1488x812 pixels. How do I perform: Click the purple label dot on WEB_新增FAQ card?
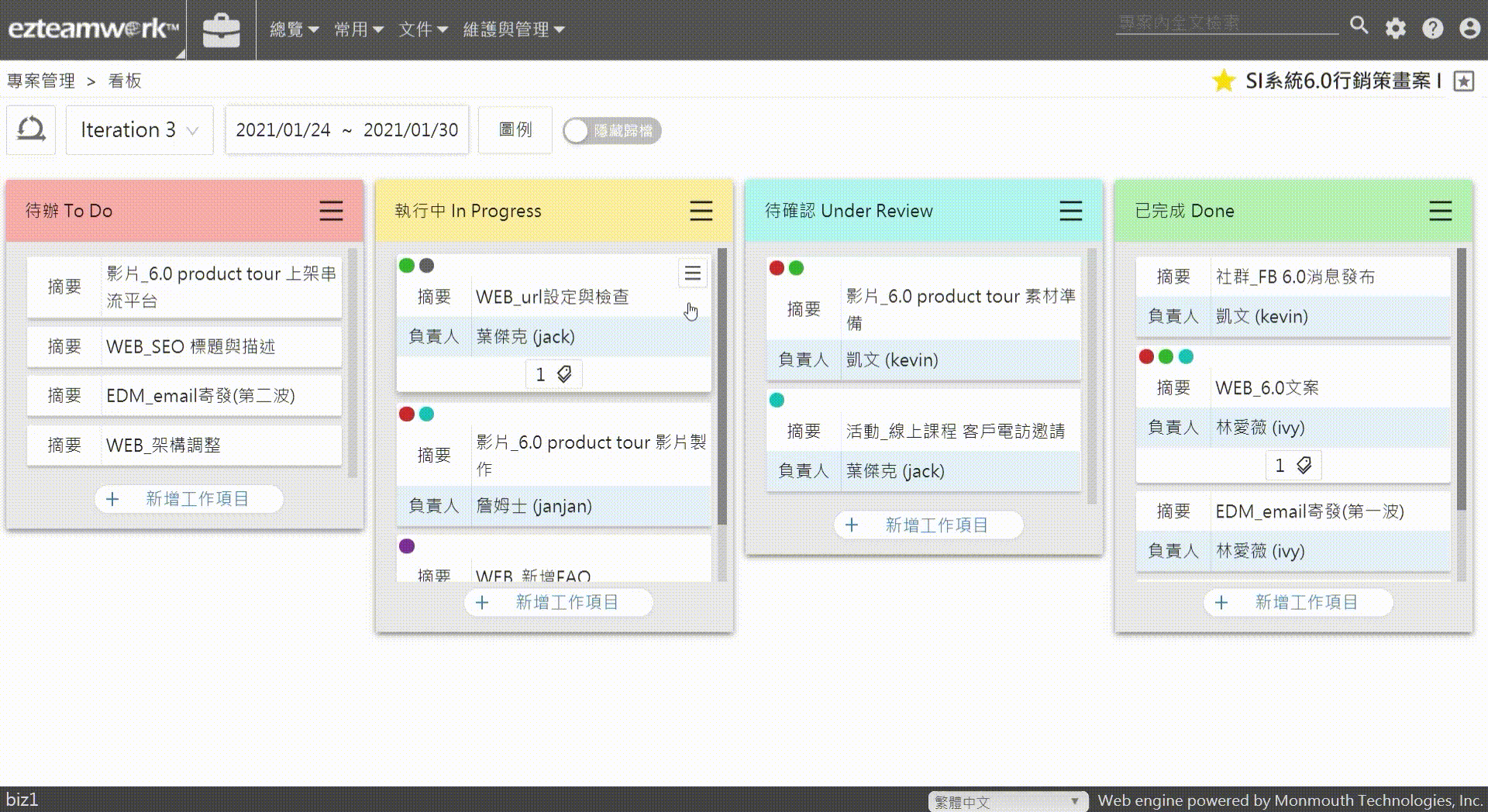[x=407, y=546]
